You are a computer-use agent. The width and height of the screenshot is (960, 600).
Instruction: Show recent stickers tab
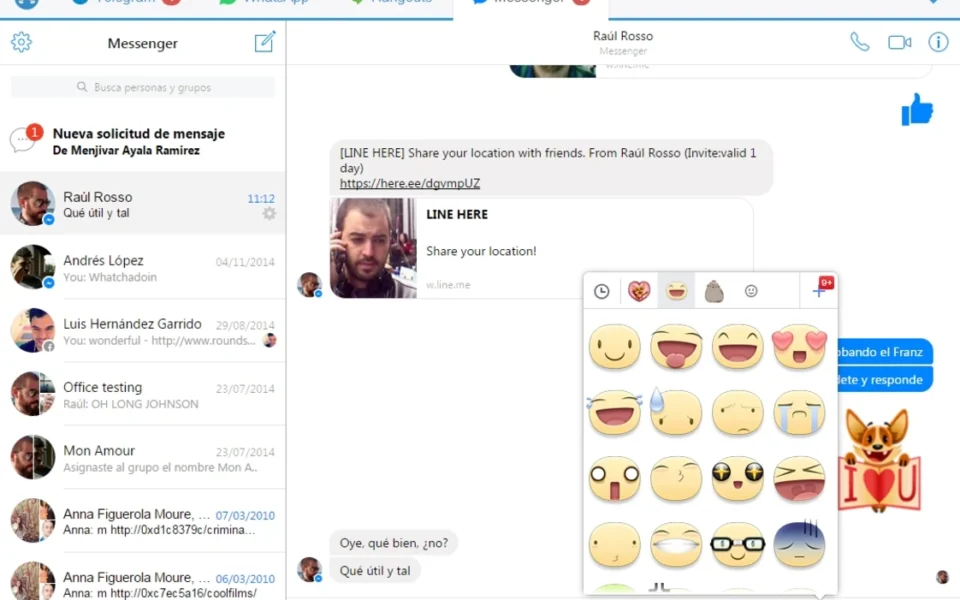point(602,291)
